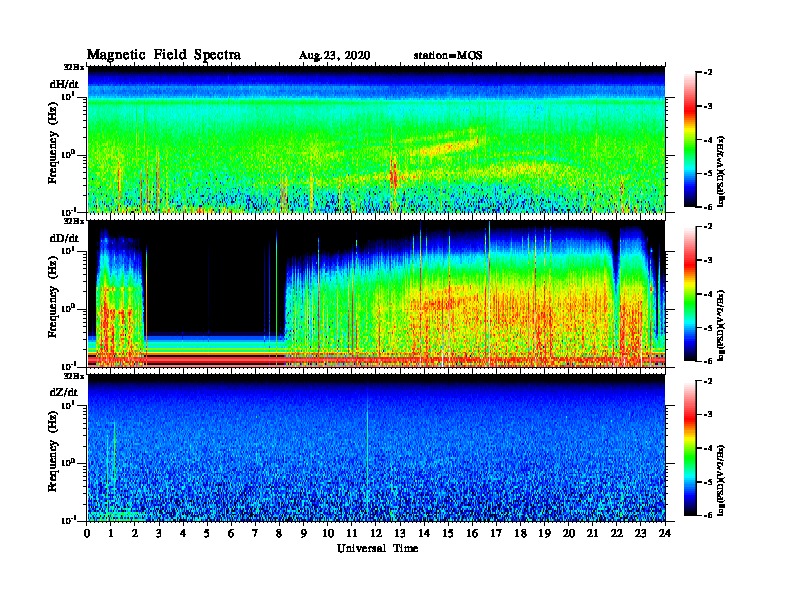The width and height of the screenshot is (792, 612).
Task: Click the 10^0 frequency tick of dZ/dt panel
Action: click(67, 463)
